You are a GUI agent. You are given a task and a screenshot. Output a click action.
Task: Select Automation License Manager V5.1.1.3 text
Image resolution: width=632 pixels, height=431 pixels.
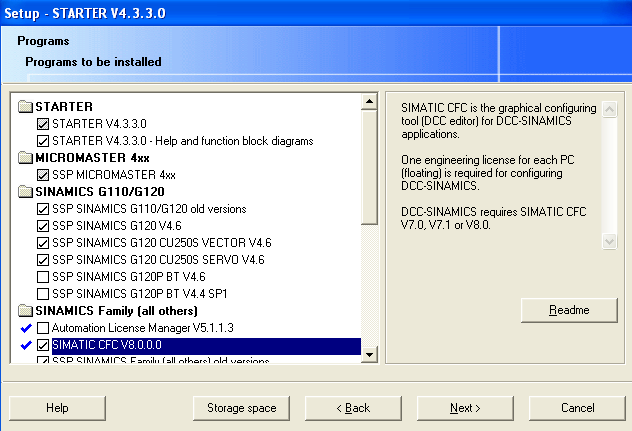click(143, 328)
